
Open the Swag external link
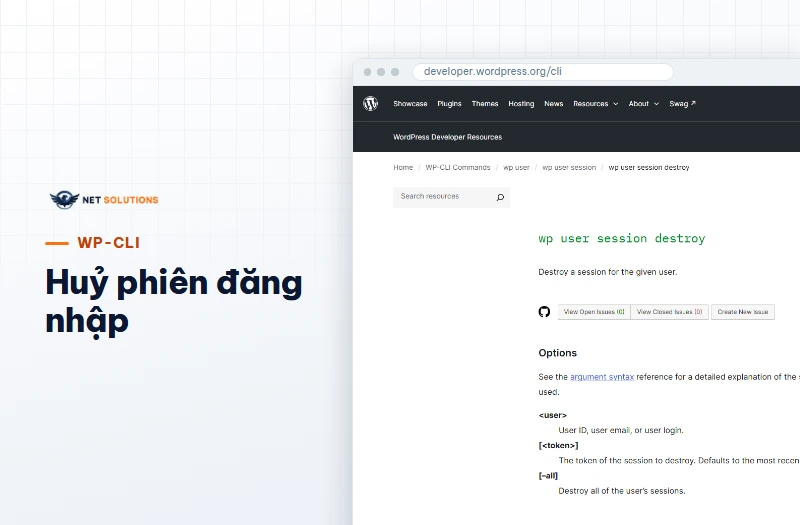(682, 104)
